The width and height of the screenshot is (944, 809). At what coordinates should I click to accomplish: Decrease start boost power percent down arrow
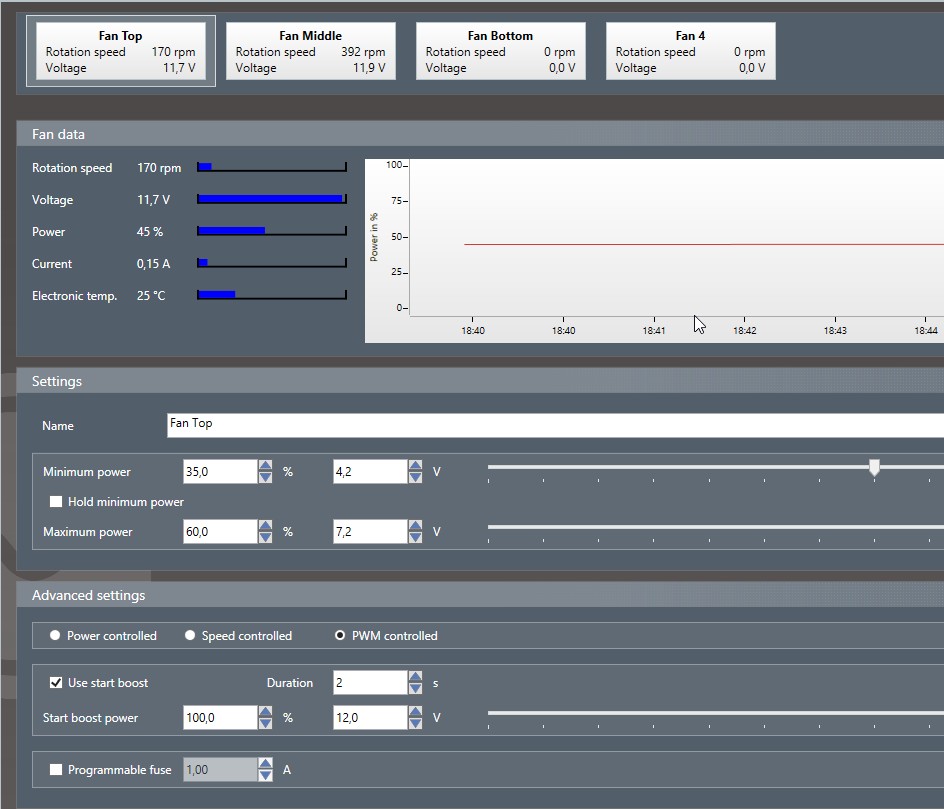pos(265,724)
